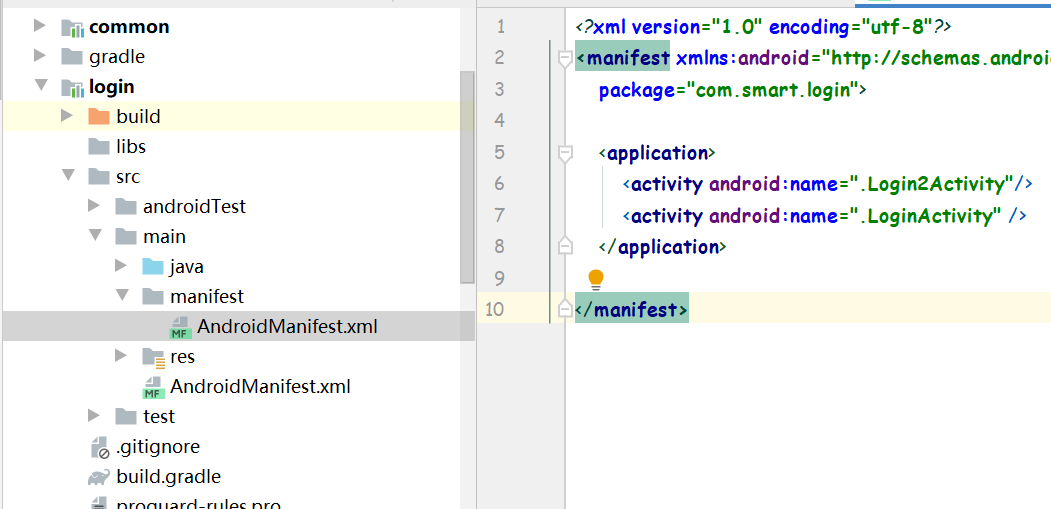
Task: Click fold end marker at line 10
Action: [x=565, y=308]
